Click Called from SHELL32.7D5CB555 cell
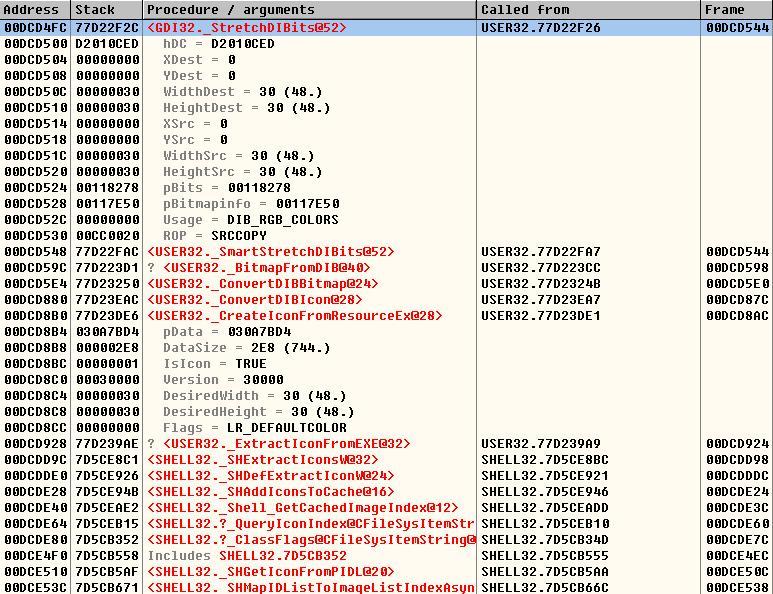Image resolution: width=773 pixels, height=594 pixels. point(545,556)
